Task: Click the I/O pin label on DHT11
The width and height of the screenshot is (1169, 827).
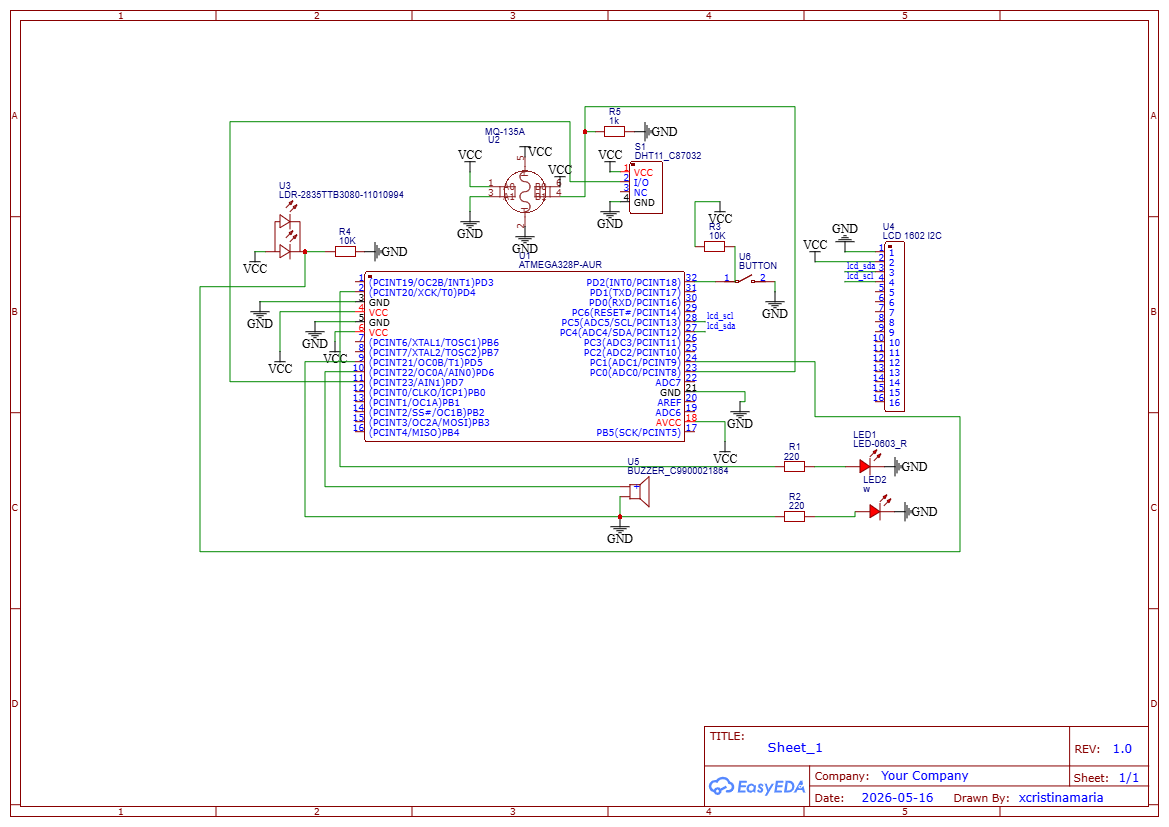Action: (641, 183)
